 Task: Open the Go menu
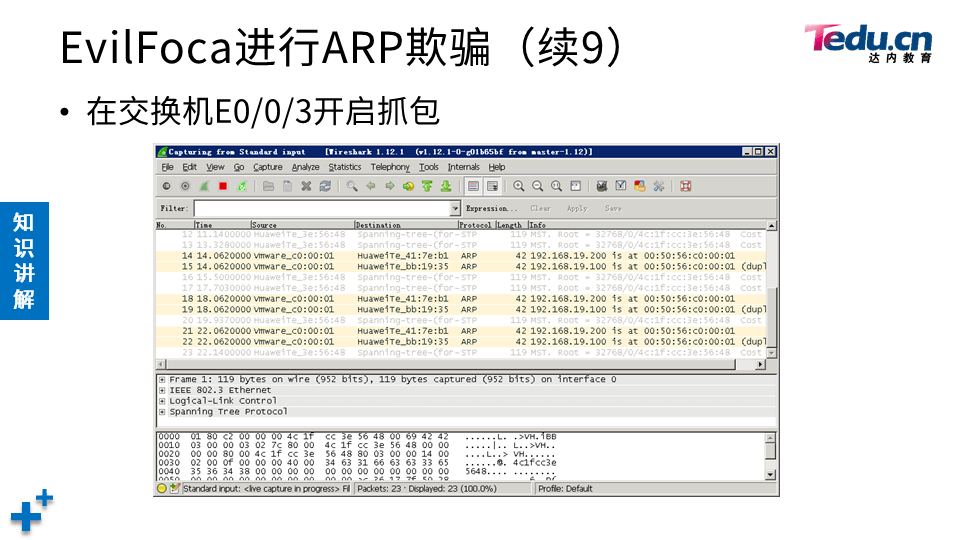pos(239,167)
